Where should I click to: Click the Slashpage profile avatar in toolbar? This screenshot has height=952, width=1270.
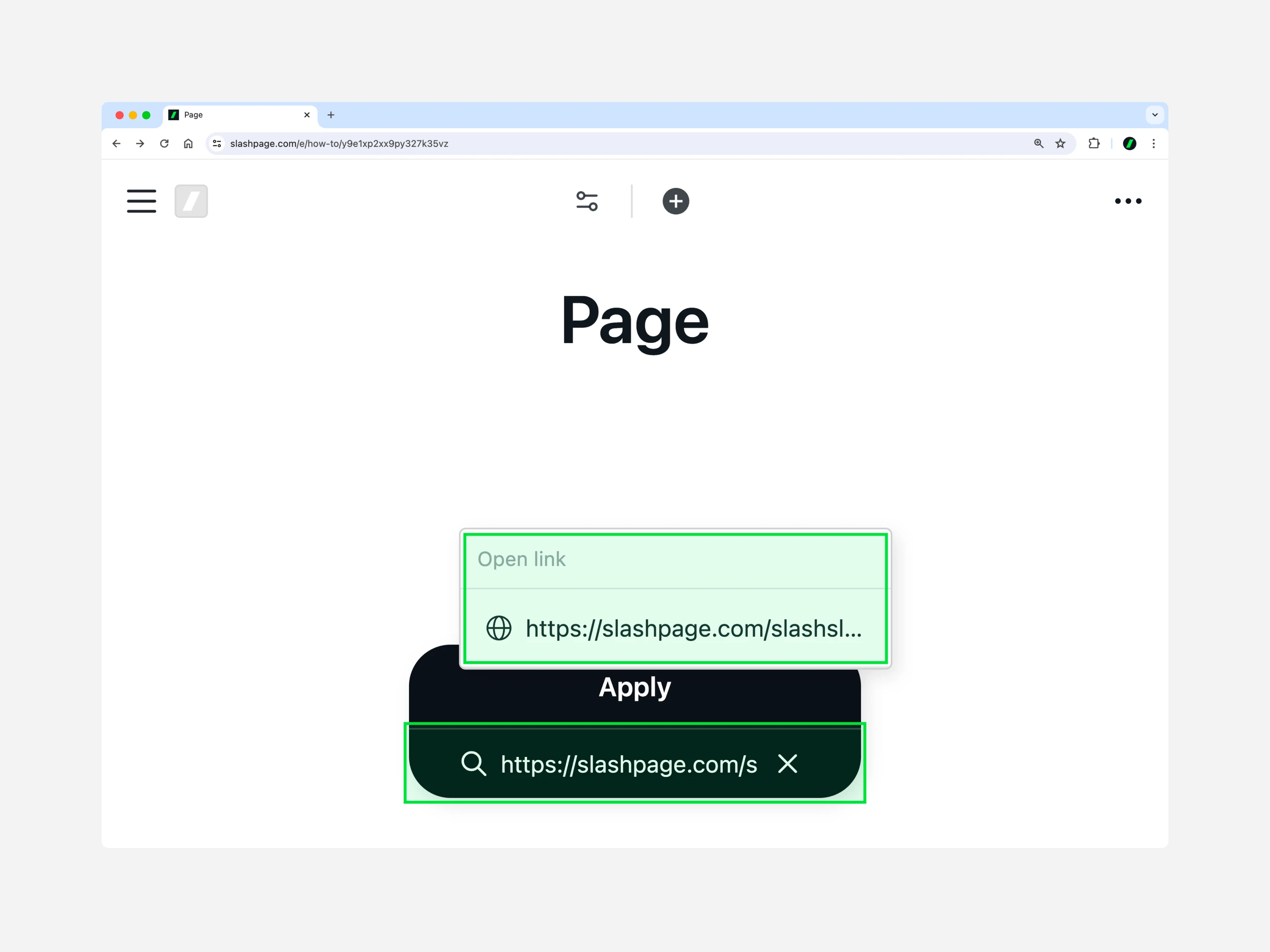pyautogui.click(x=1129, y=143)
